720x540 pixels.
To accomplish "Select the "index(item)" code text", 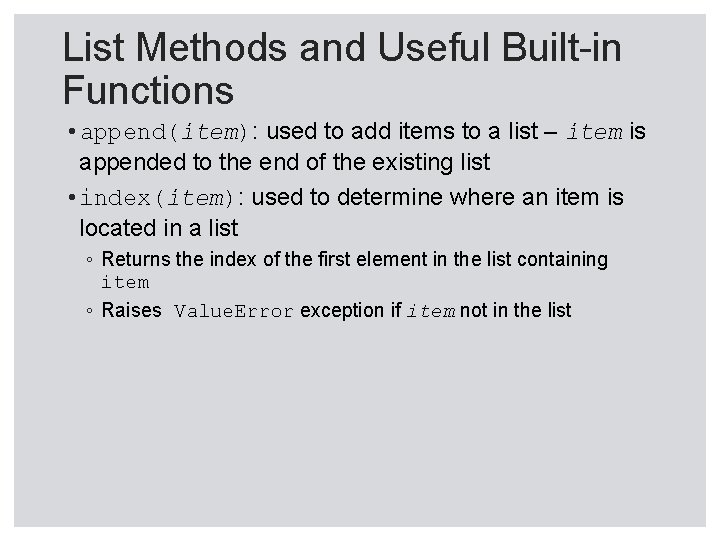I will pyautogui.click(x=159, y=198).
